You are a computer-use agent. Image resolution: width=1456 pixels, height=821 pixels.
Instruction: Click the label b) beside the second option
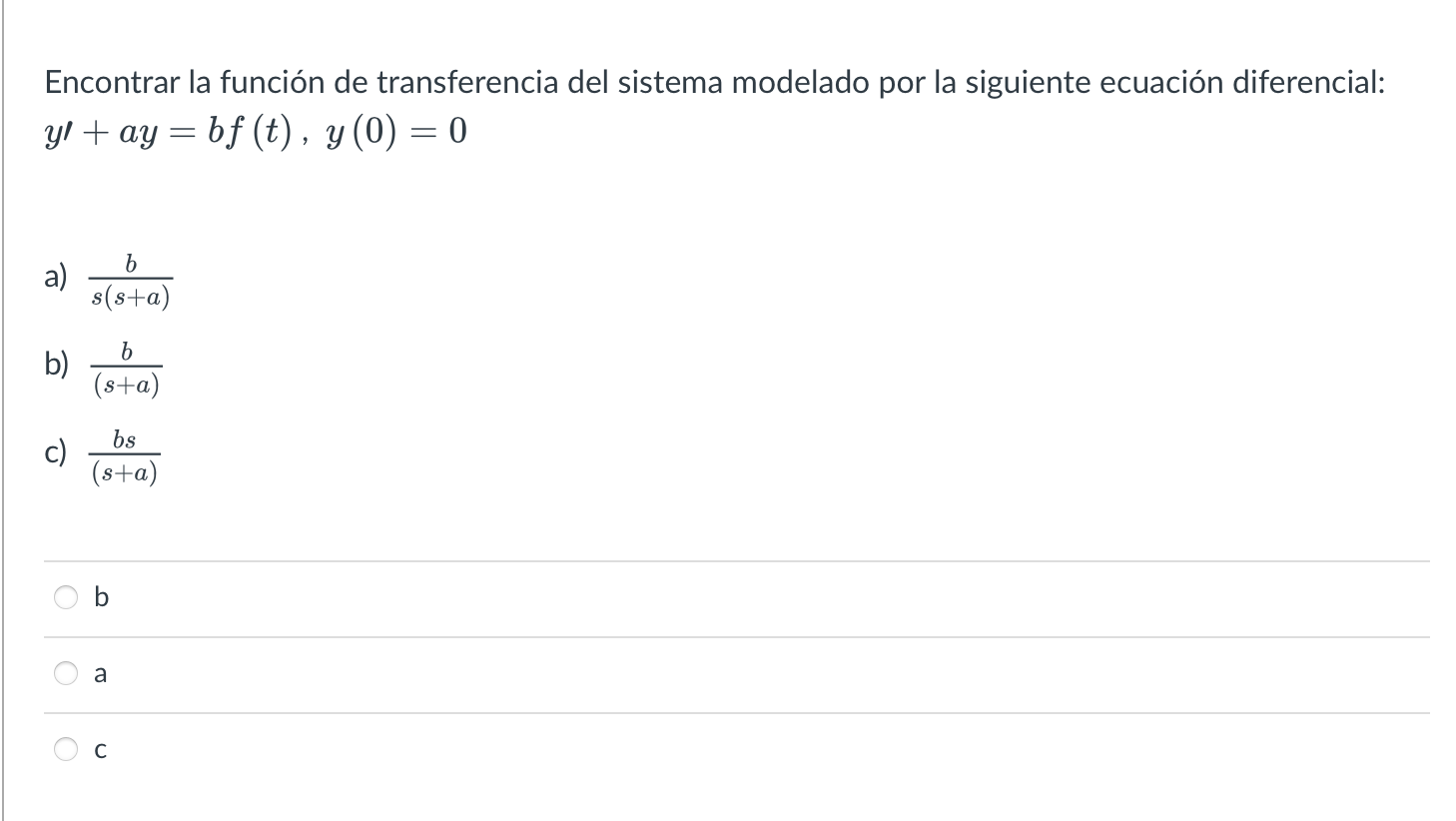tap(55, 365)
